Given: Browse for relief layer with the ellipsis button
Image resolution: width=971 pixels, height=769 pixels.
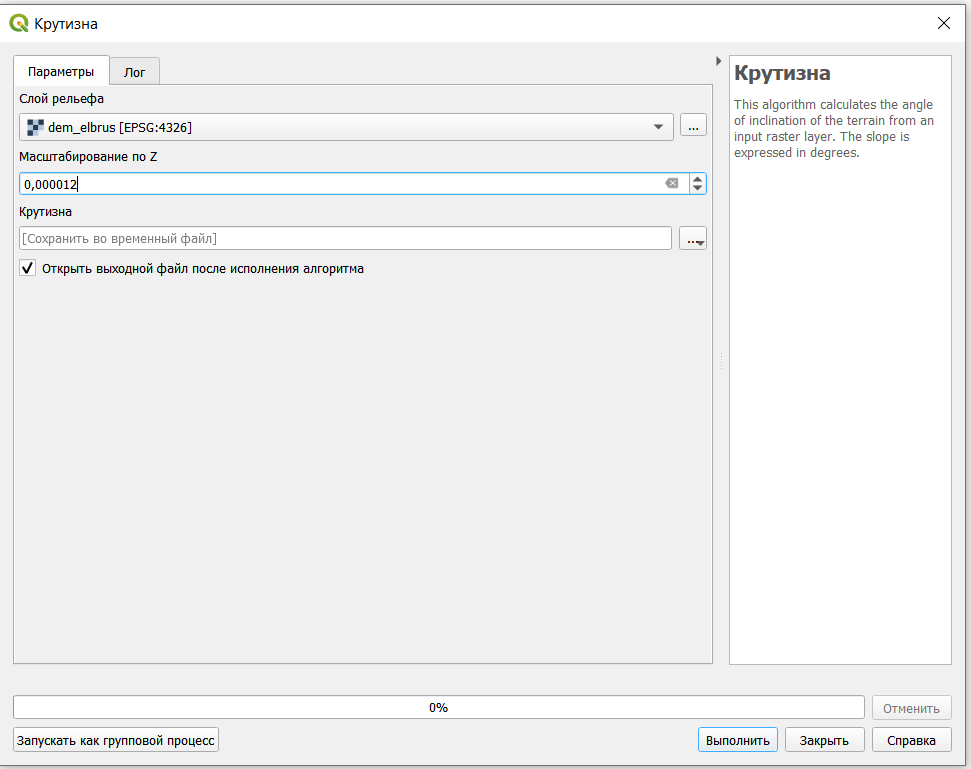Looking at the screenshot, I should click(693, 126).
